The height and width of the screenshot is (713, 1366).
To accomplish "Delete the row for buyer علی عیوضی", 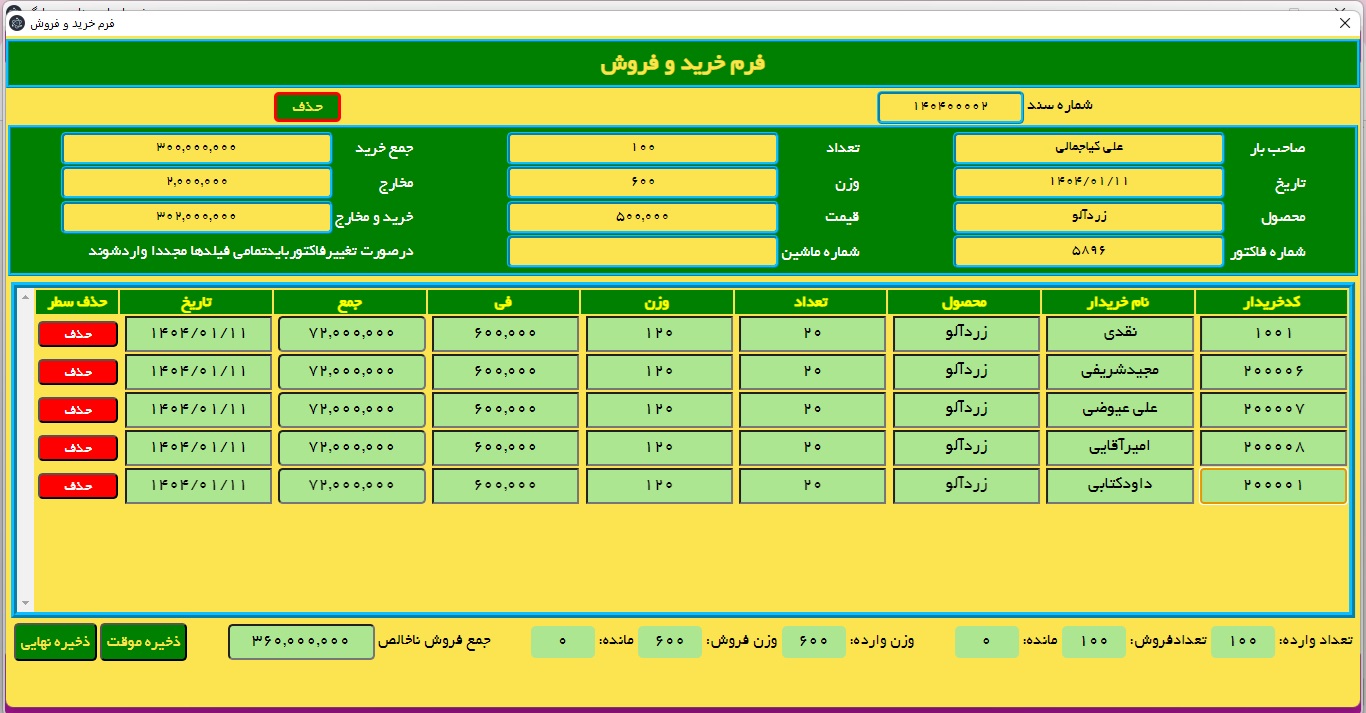I will pyautogui.click(x=78, y=410).
